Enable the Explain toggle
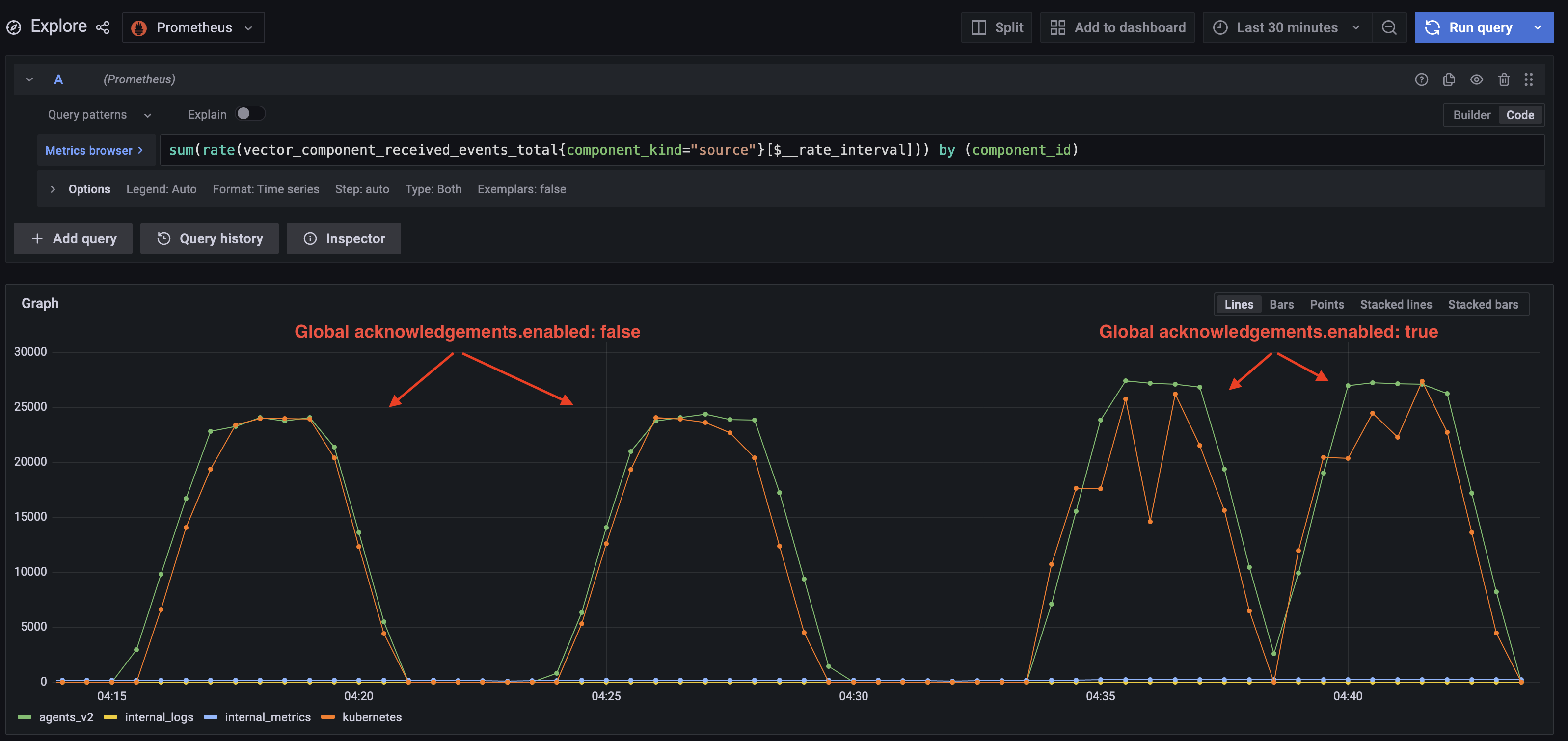Viewport: 1568px width, 741px height. (x=249, y=114)
